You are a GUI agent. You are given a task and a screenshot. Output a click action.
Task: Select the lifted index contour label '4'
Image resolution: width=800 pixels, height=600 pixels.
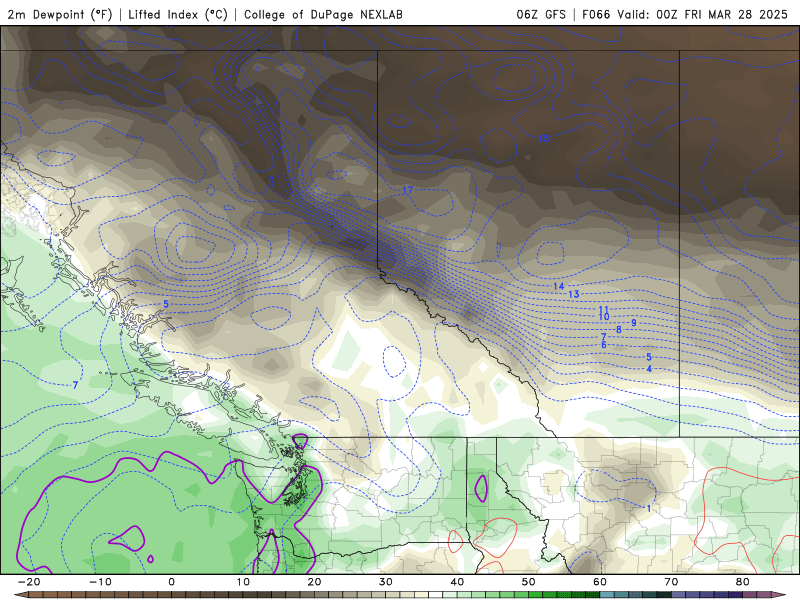[x=649, y=368]
